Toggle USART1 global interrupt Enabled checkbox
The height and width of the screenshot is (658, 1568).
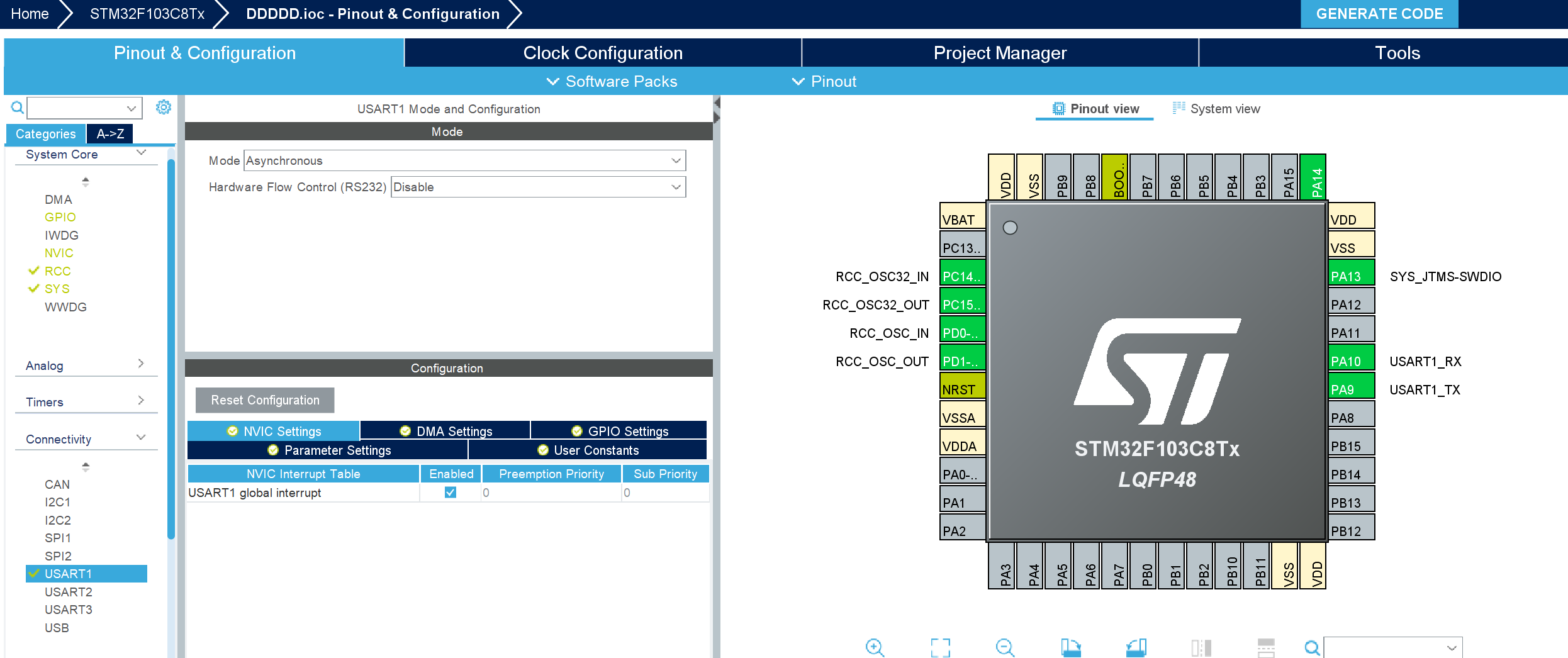(x=451, y=492)
